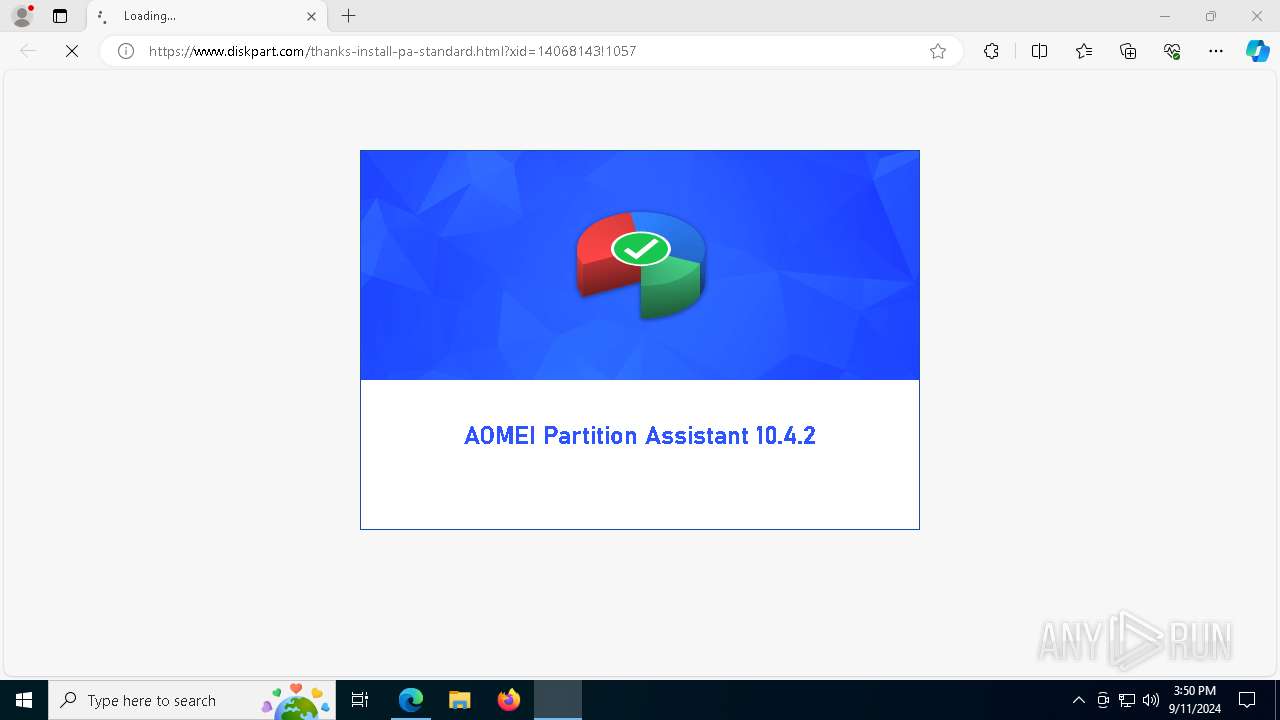Click the taskbar search box
Screen dimensions: 1280x720
click(x=192, y=700)
